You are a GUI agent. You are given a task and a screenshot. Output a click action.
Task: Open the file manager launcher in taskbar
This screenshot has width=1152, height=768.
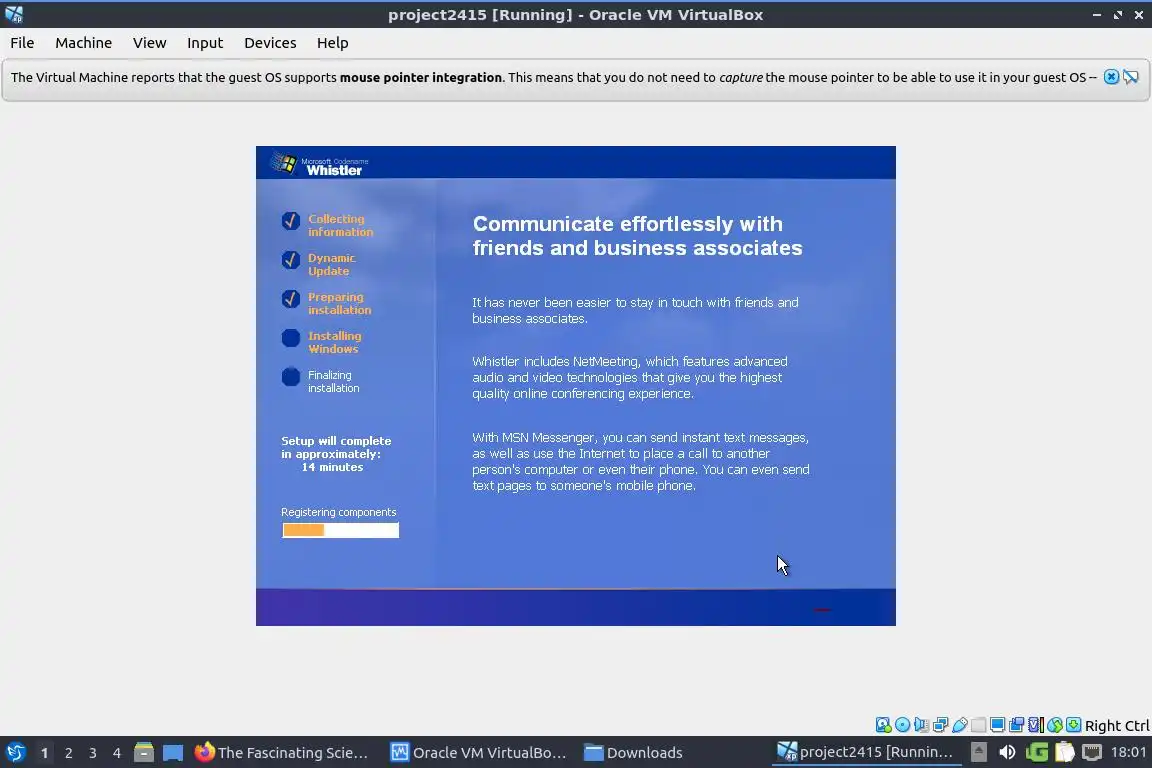[x=144, y=753]
